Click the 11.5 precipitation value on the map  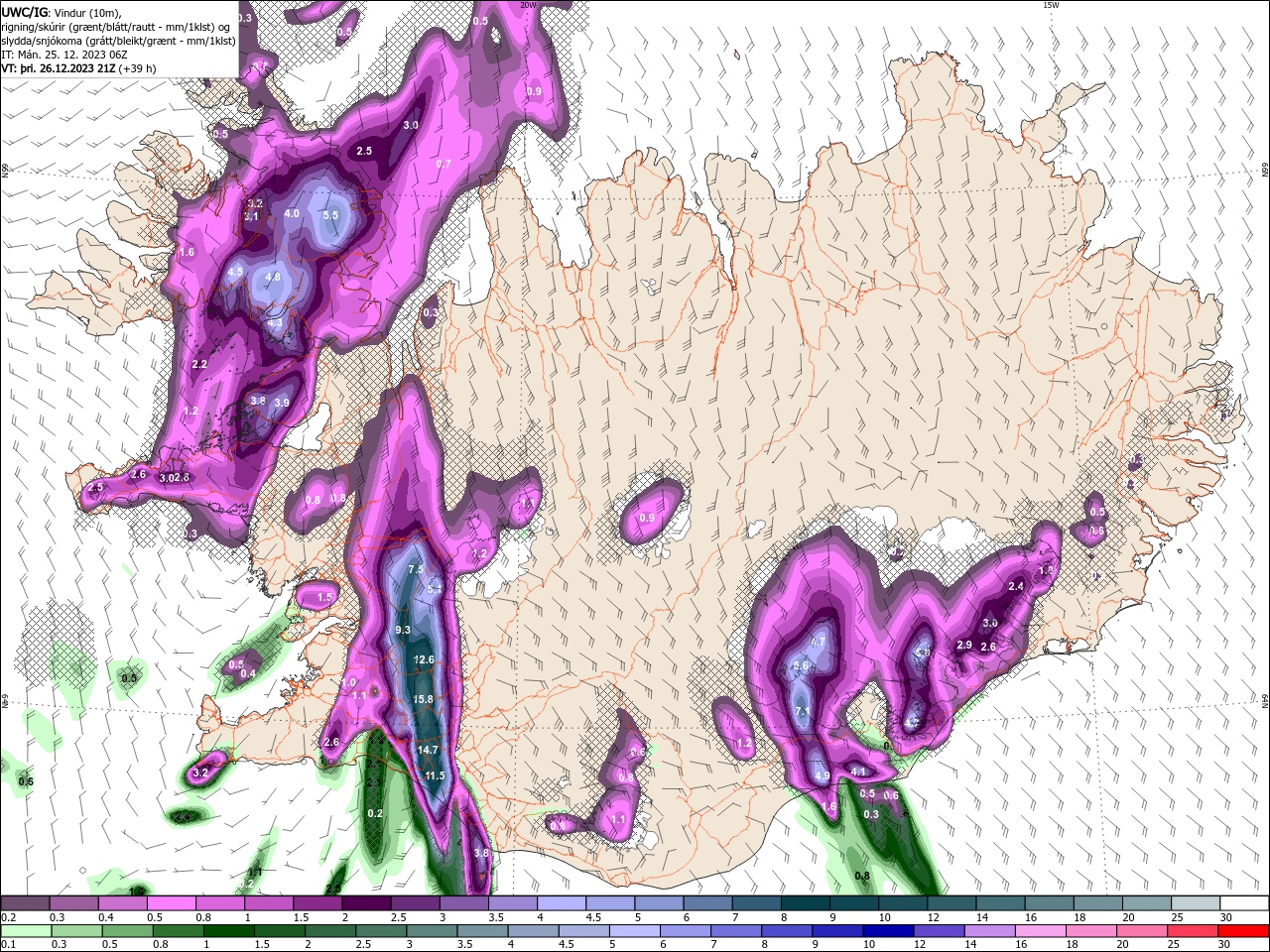pos(435,775)
